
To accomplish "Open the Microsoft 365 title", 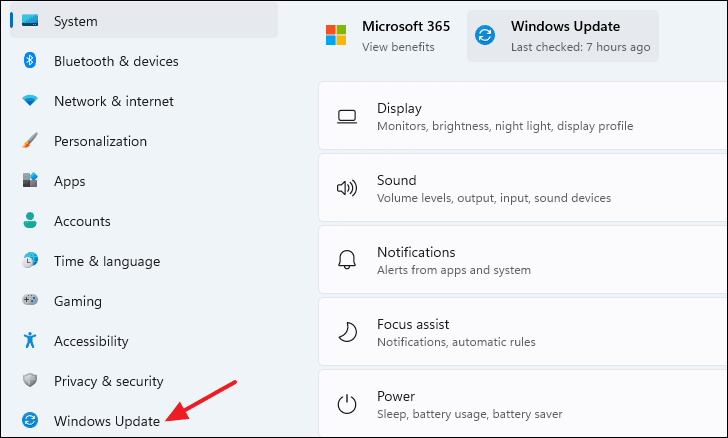I will [406, 26].
